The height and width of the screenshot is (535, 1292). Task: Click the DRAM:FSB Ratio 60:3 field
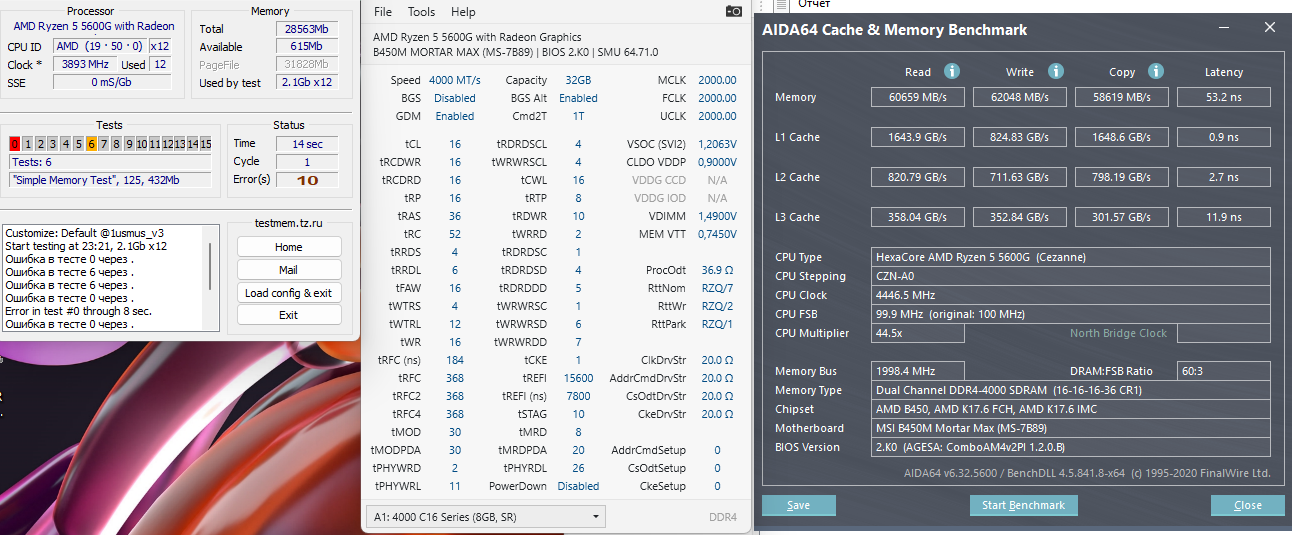tap(1223, 371)
